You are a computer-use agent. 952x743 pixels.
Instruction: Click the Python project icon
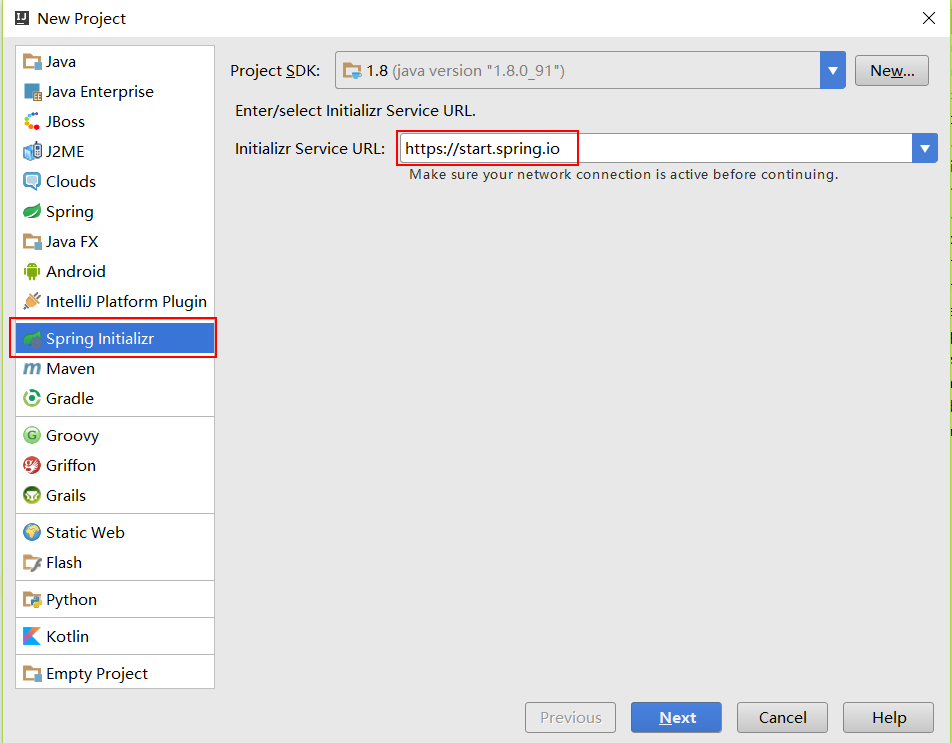(x=32, y=600)
